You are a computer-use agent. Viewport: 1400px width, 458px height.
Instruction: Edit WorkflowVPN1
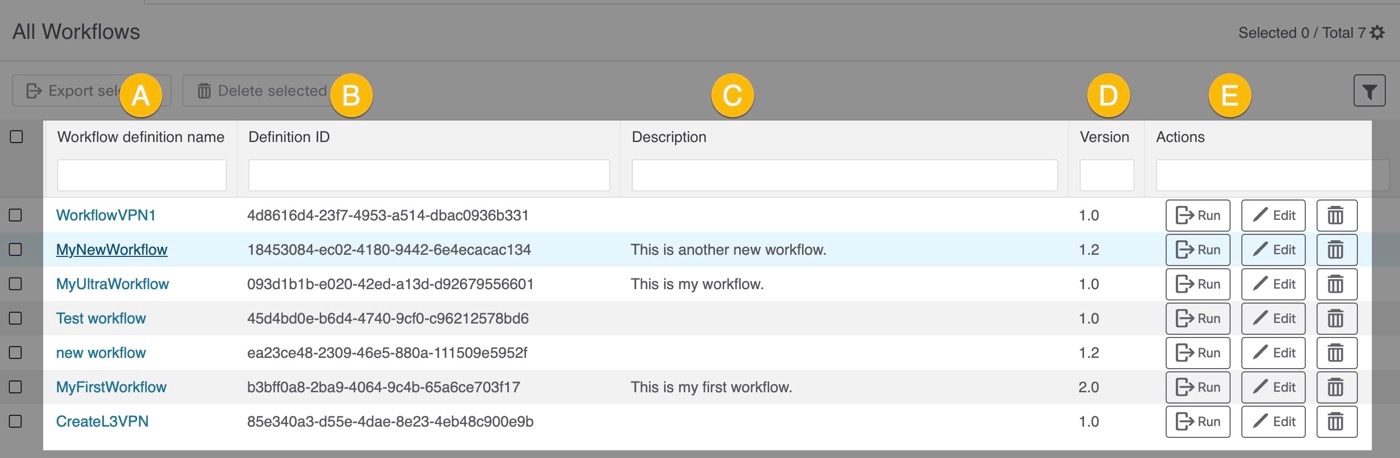[1274, 215]
